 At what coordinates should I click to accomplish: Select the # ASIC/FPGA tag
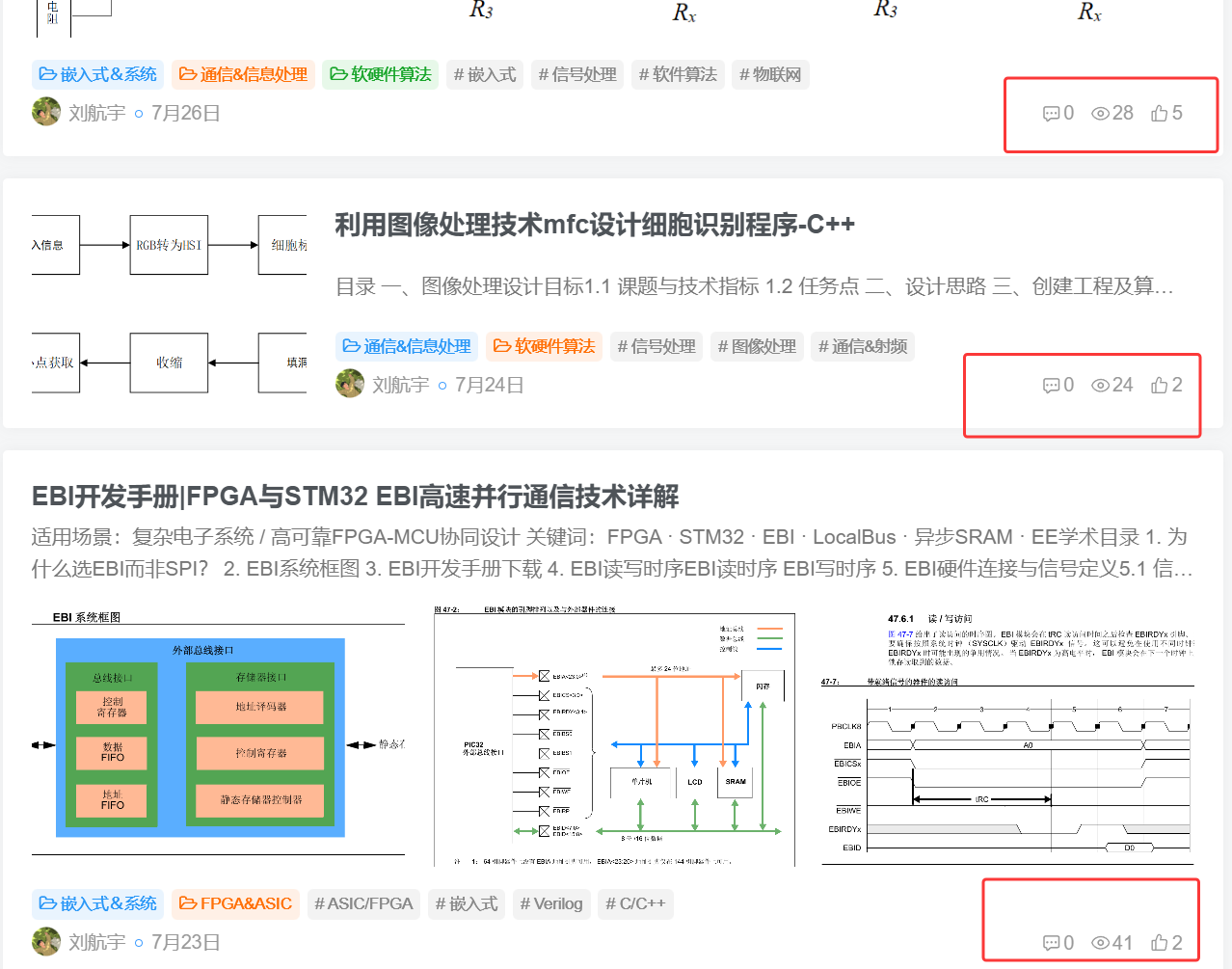363,903
